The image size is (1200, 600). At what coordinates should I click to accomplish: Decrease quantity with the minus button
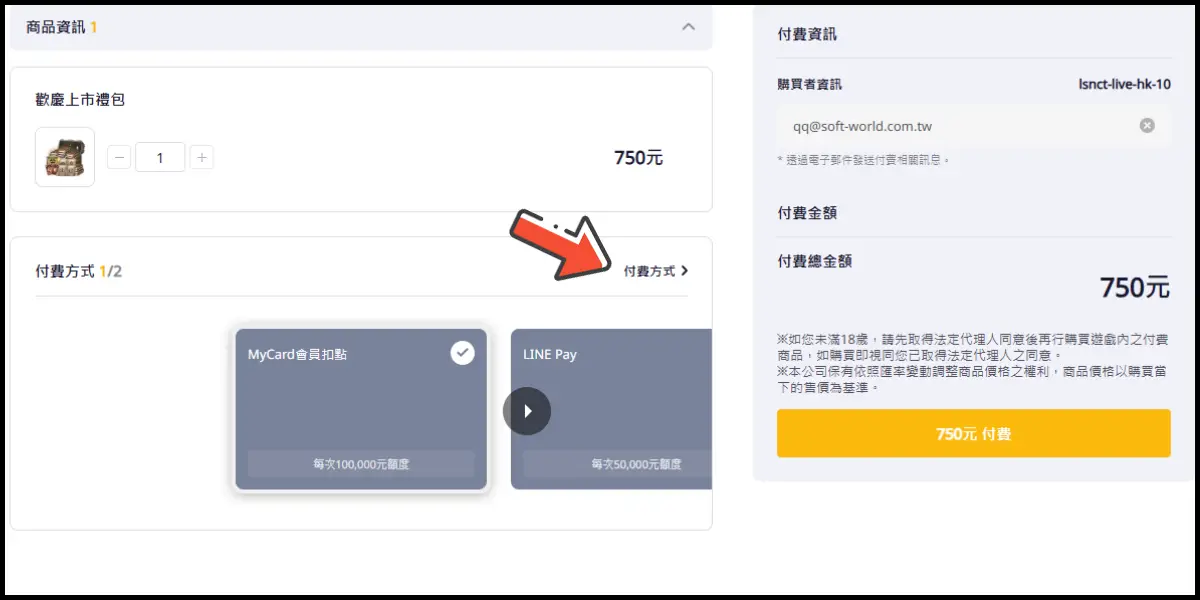[119, 157]
